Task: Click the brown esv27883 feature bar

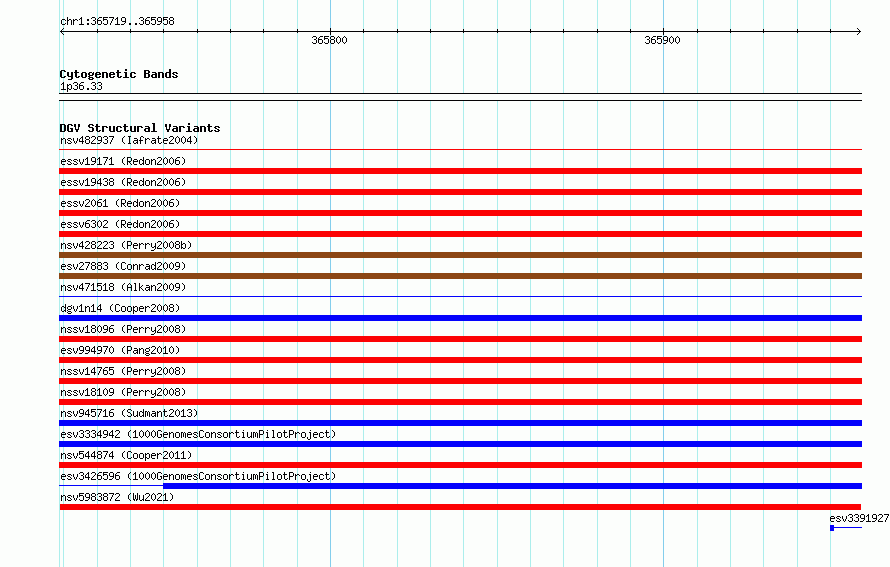Action: tap(460, 276)
